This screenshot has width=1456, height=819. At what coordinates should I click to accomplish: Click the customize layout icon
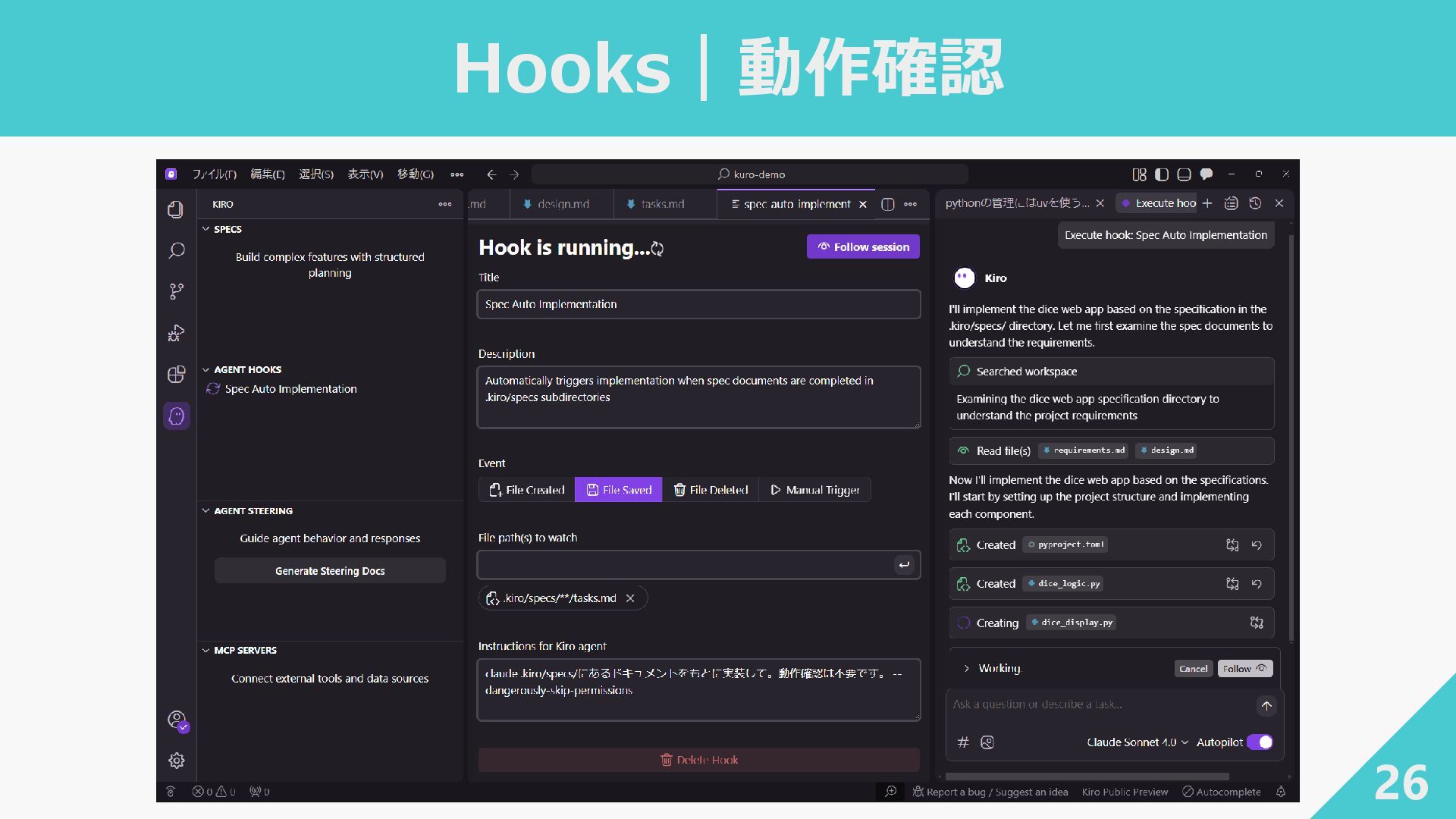point(1139,174)
